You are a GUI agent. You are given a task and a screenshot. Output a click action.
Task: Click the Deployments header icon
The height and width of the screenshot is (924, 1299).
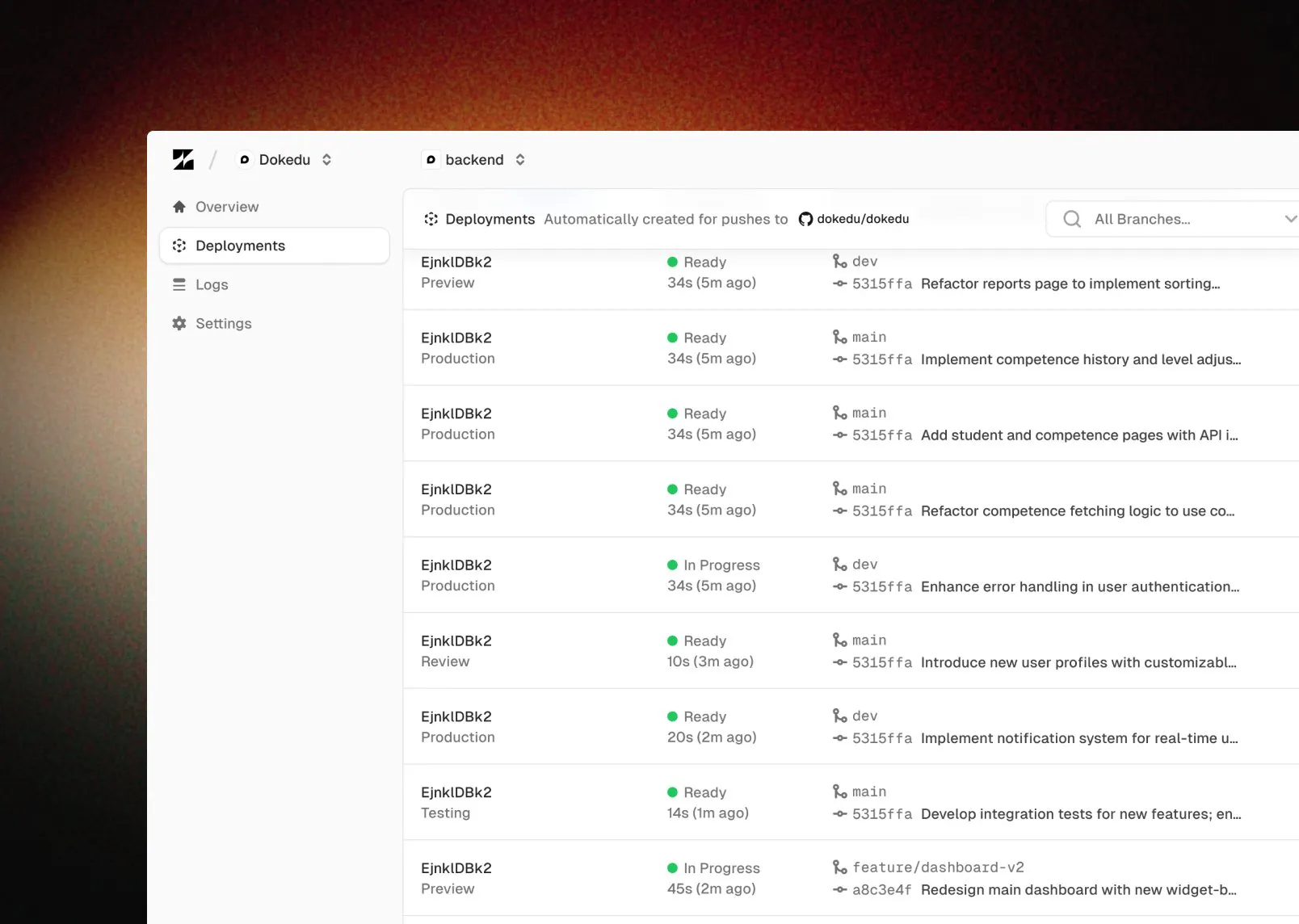[x=431, y=219]
